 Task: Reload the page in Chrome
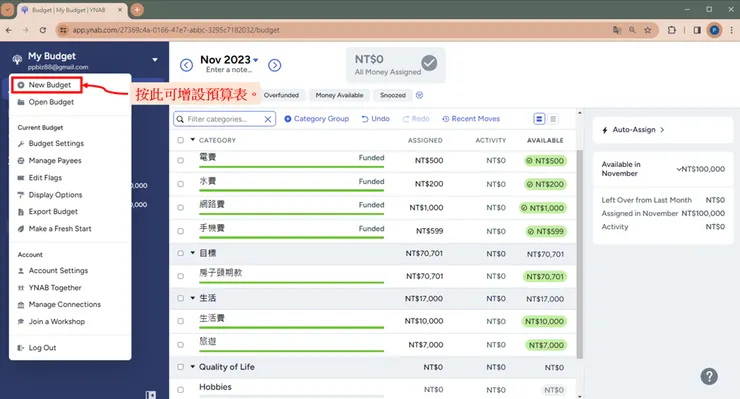42,30
